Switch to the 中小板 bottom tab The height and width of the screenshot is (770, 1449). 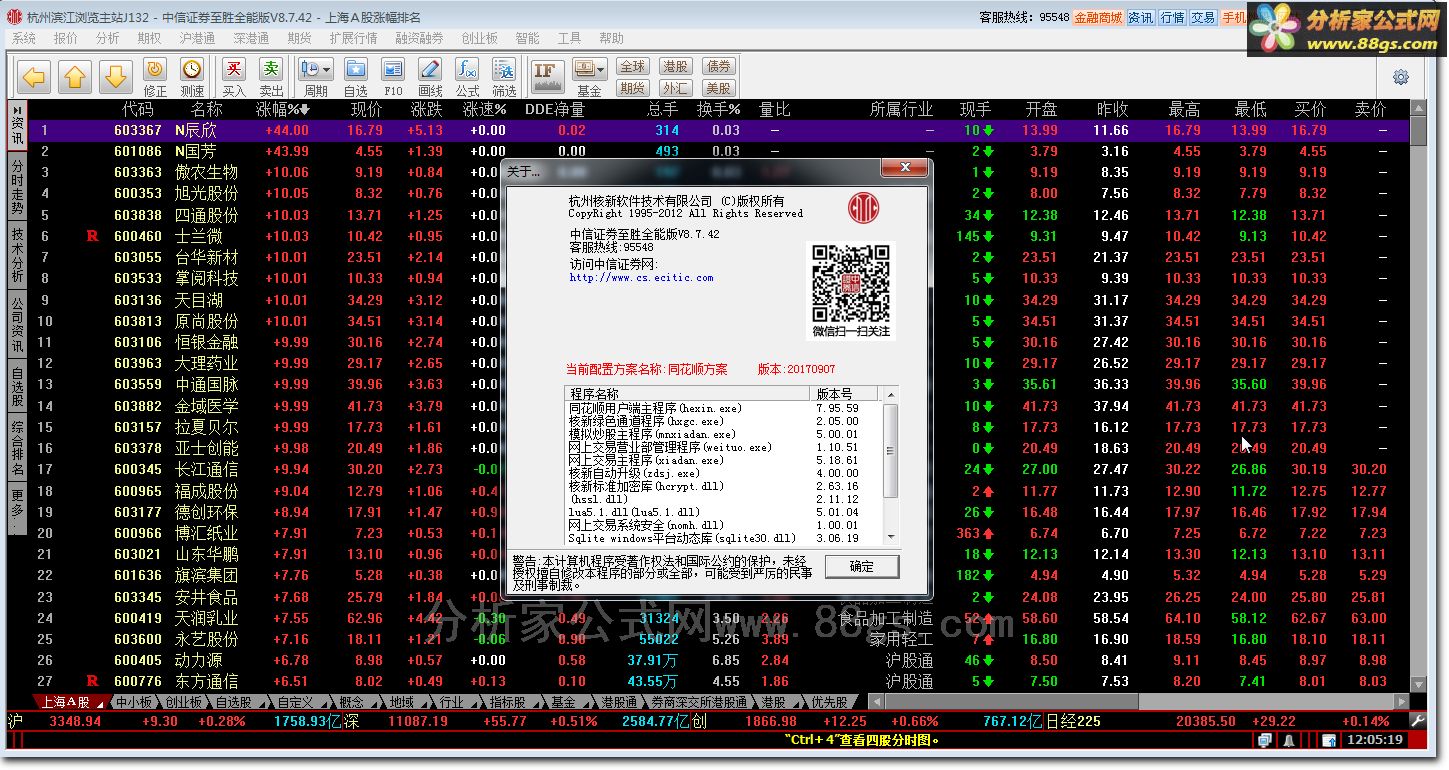pos(133,702)
